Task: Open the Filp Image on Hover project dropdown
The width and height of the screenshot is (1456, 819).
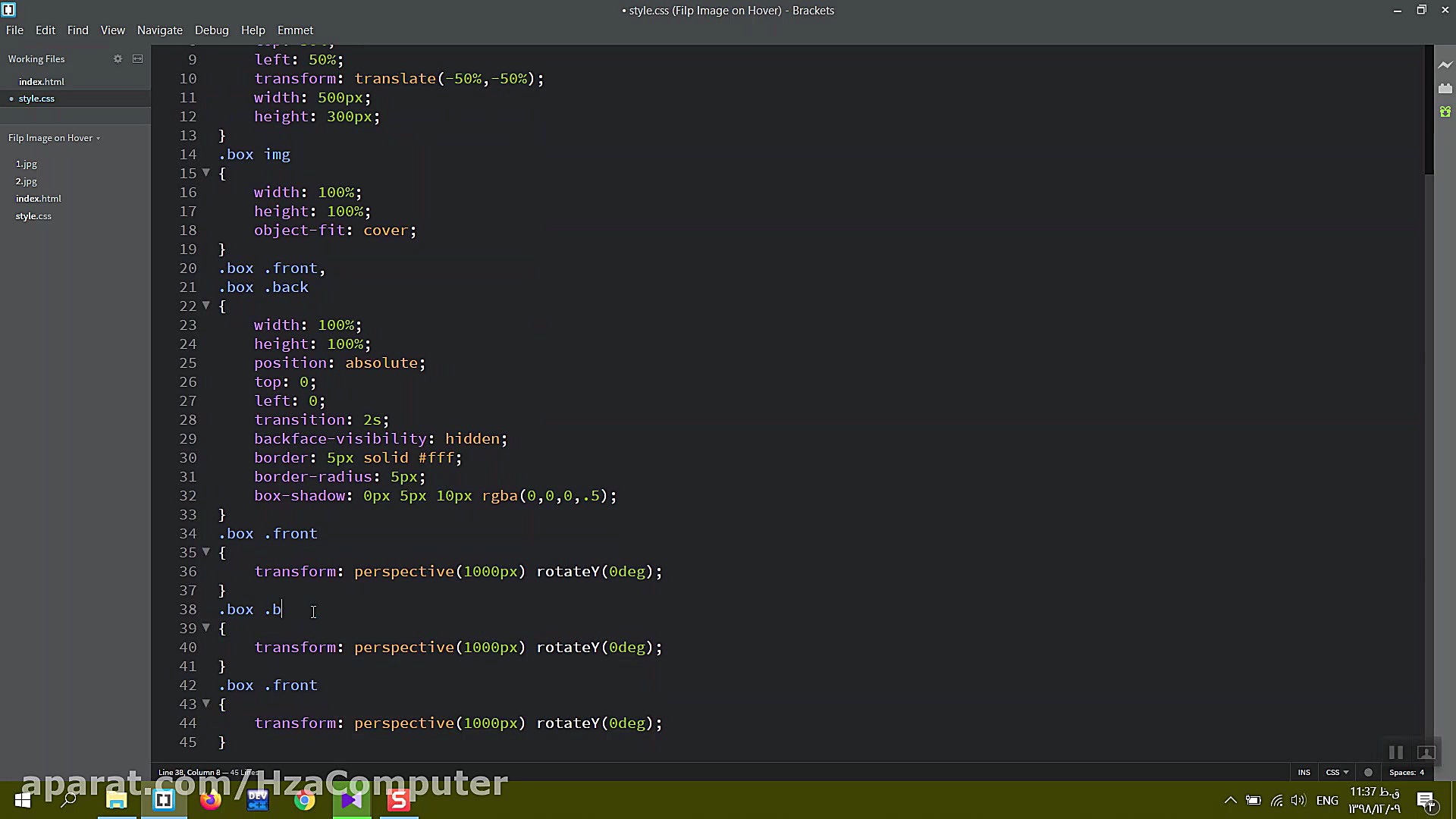Action: pyautogui.click(x=53, y=137)
